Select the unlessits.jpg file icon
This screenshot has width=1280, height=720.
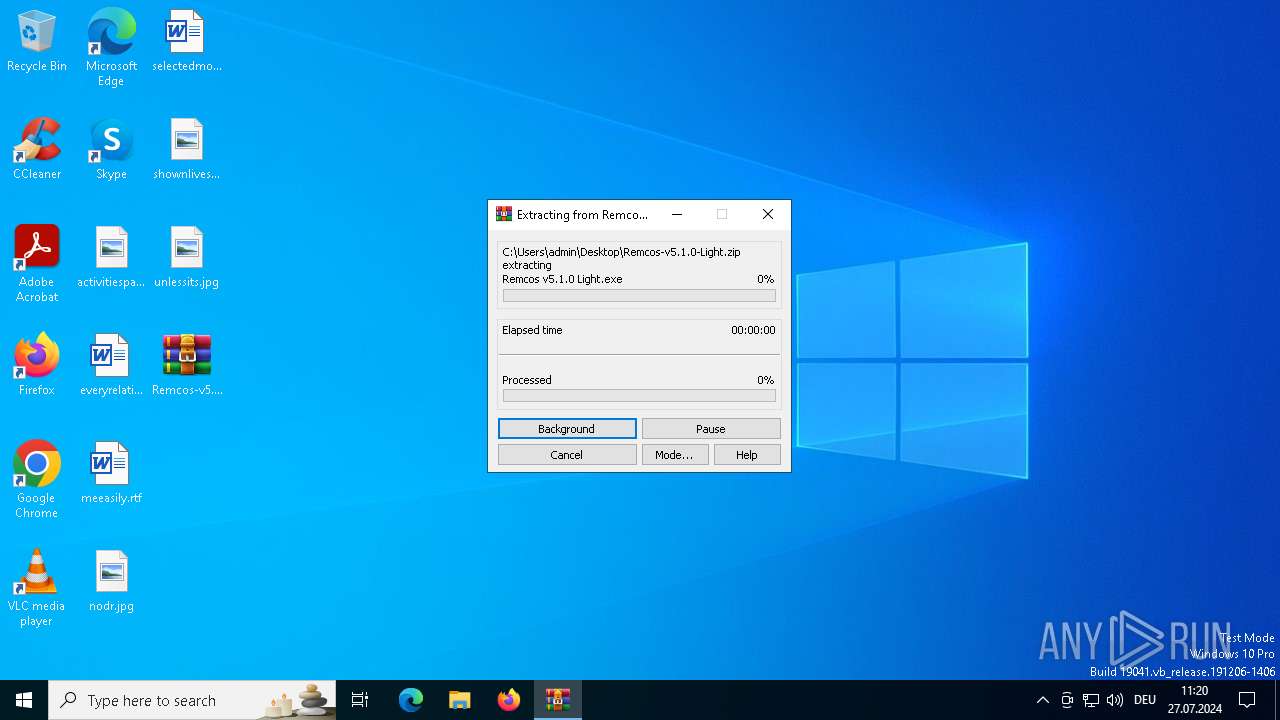pyautogui.click(x=187, y=258)
